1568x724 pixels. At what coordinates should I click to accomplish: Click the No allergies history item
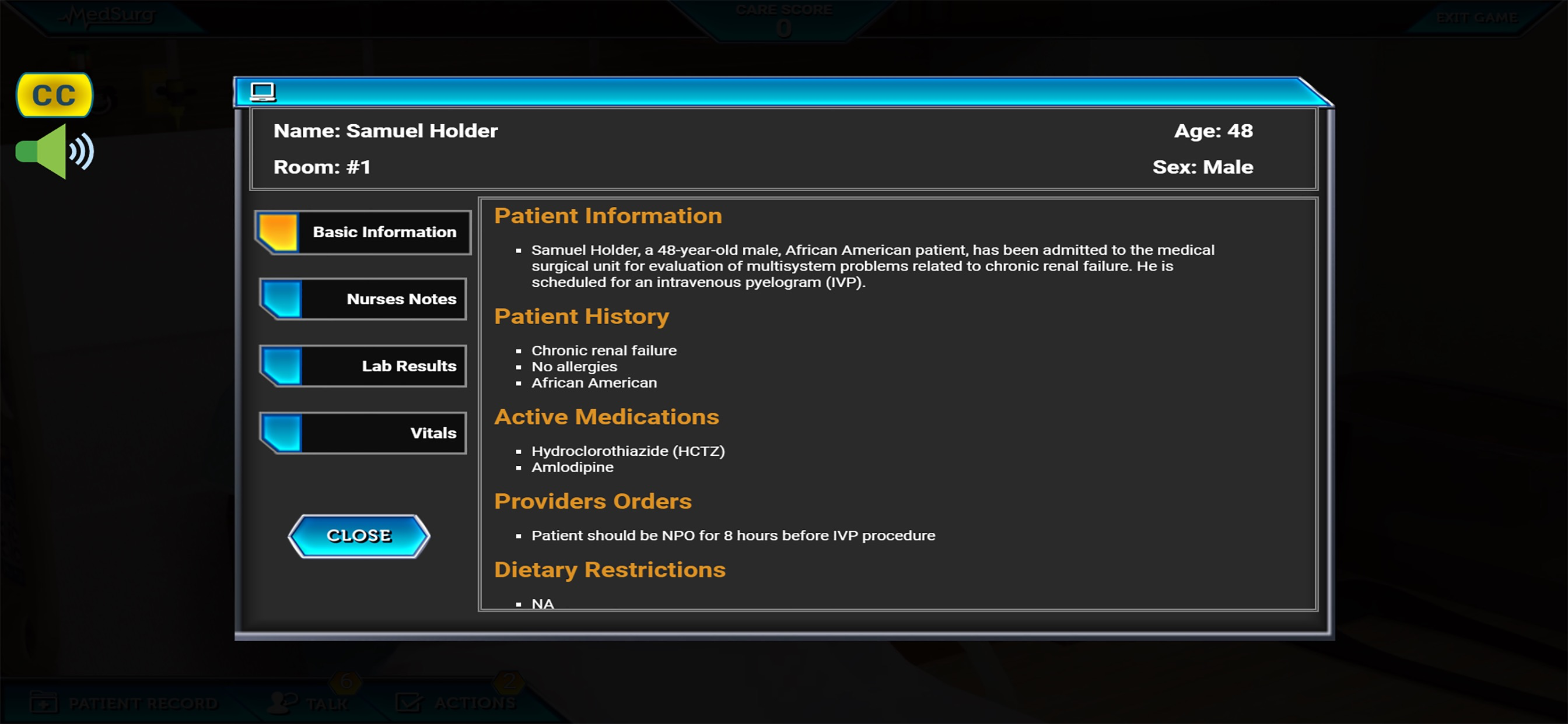pyautogui.click(x=574, y=366)
